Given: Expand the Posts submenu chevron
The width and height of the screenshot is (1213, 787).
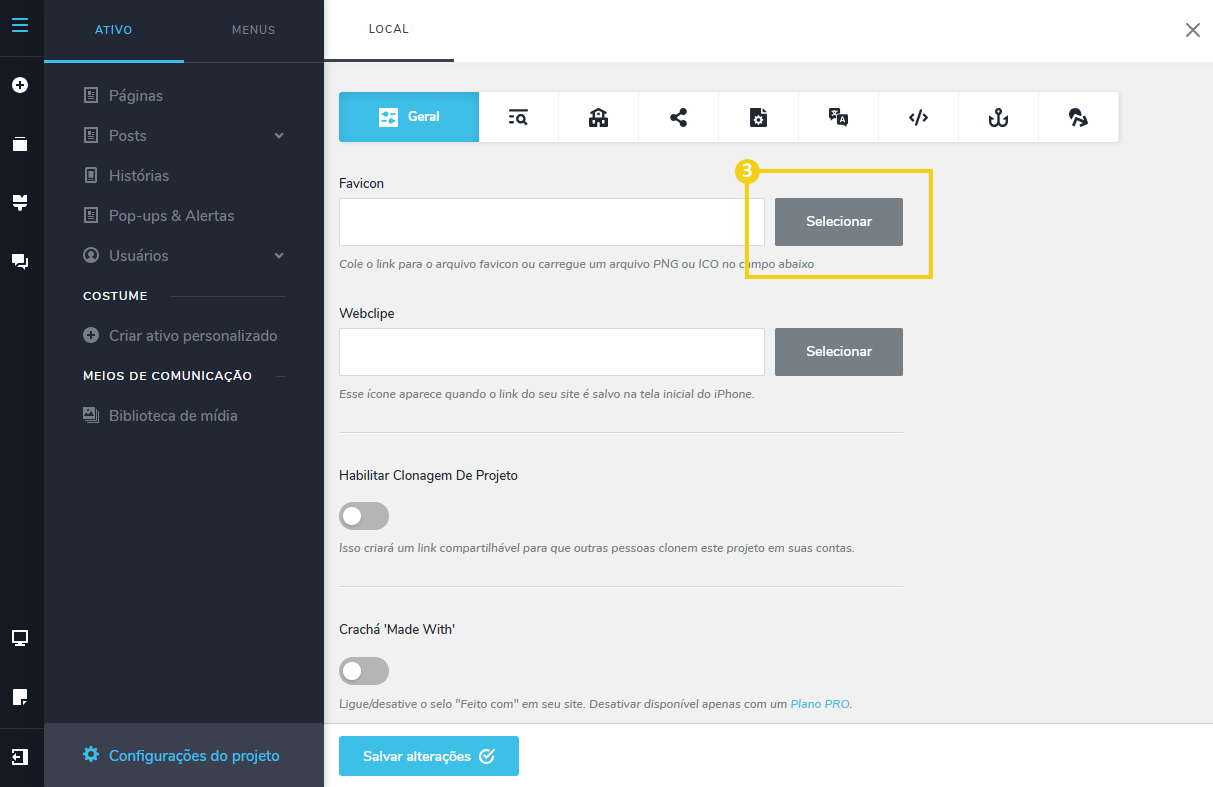Looking at the screenshot, I should pos(279,136).
